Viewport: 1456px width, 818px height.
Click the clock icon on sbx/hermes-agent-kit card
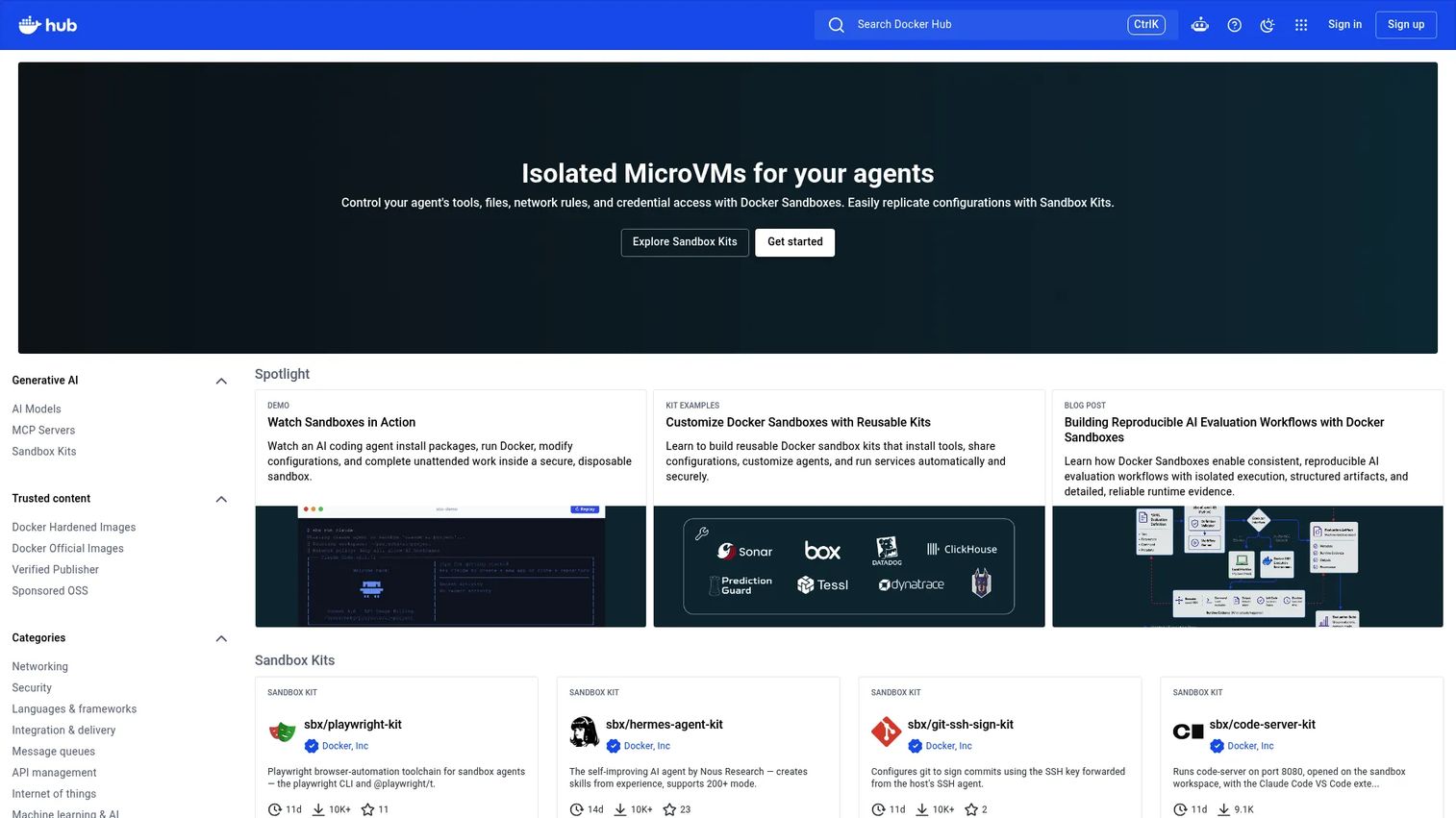click(576, 809)
